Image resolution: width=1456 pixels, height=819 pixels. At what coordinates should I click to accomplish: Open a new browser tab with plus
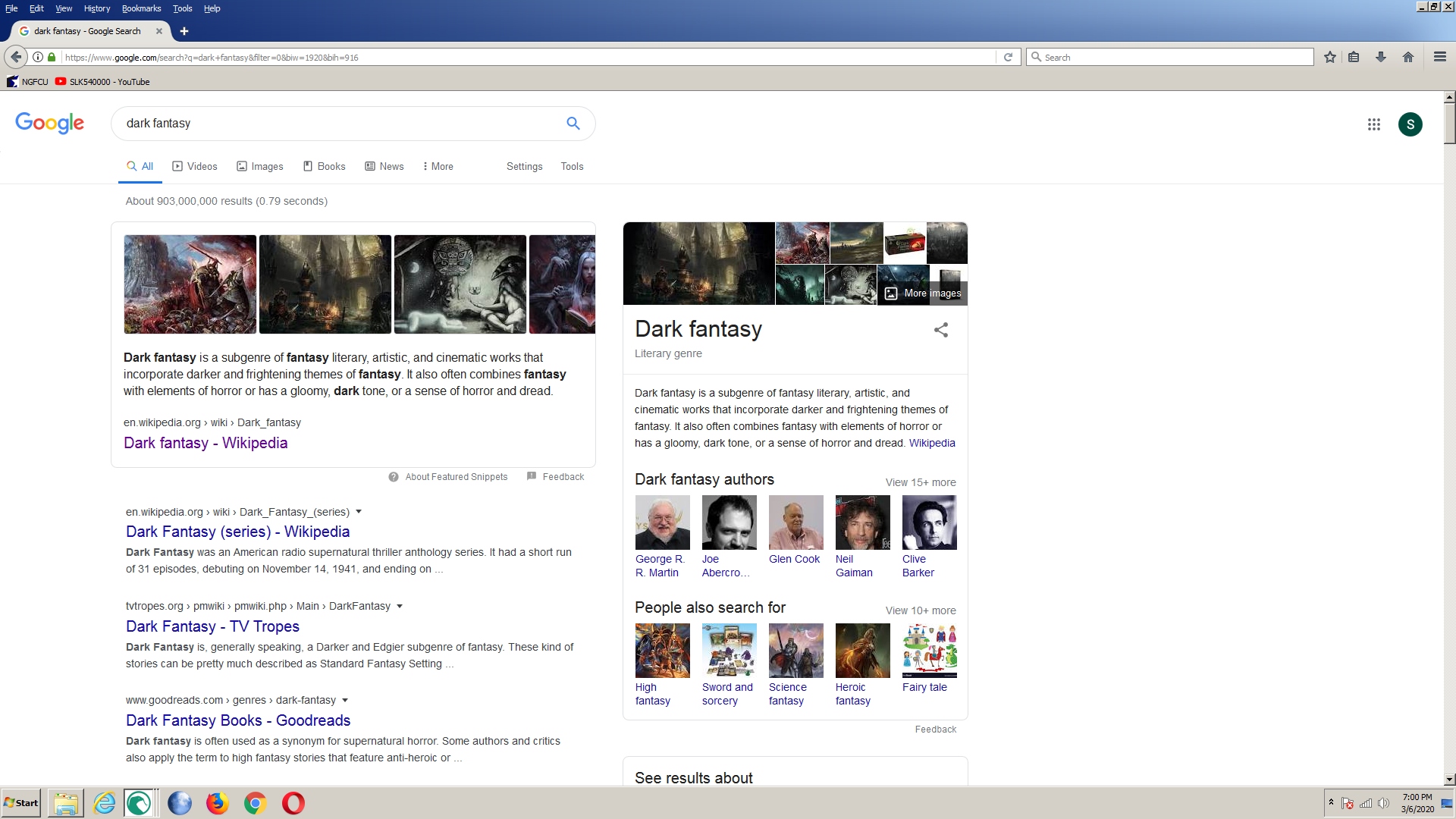click(x=184, y=31)
